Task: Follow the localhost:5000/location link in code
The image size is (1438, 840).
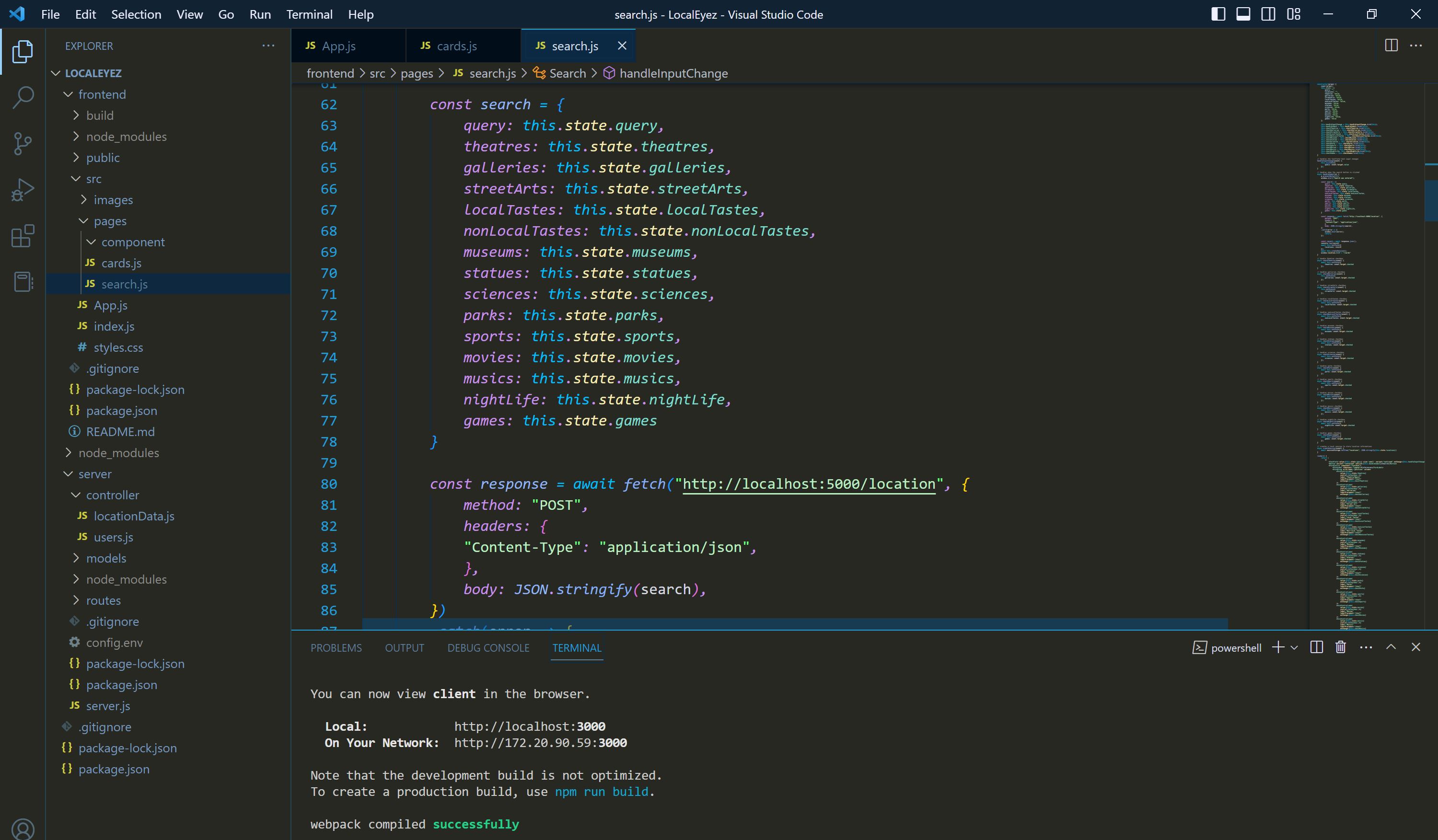Action: point(808,484)
